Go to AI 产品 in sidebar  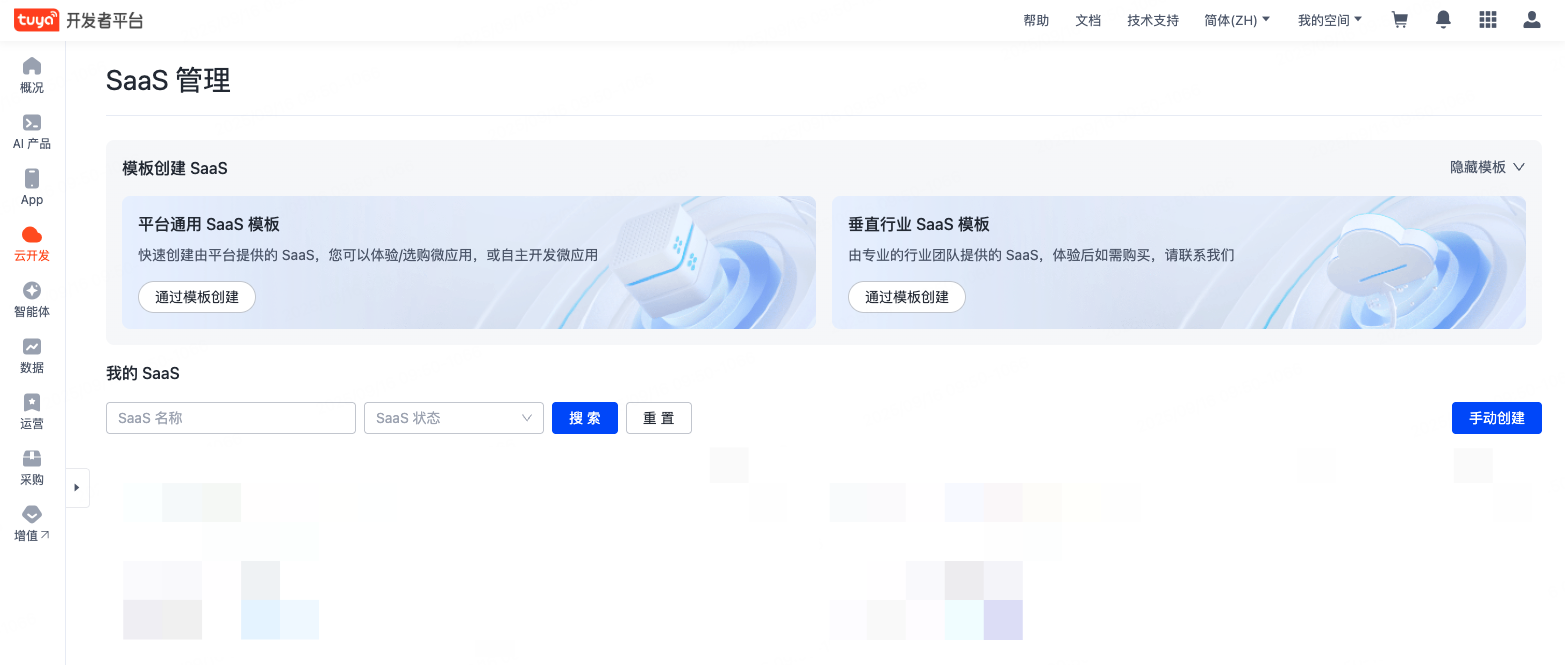pos(32,123)
